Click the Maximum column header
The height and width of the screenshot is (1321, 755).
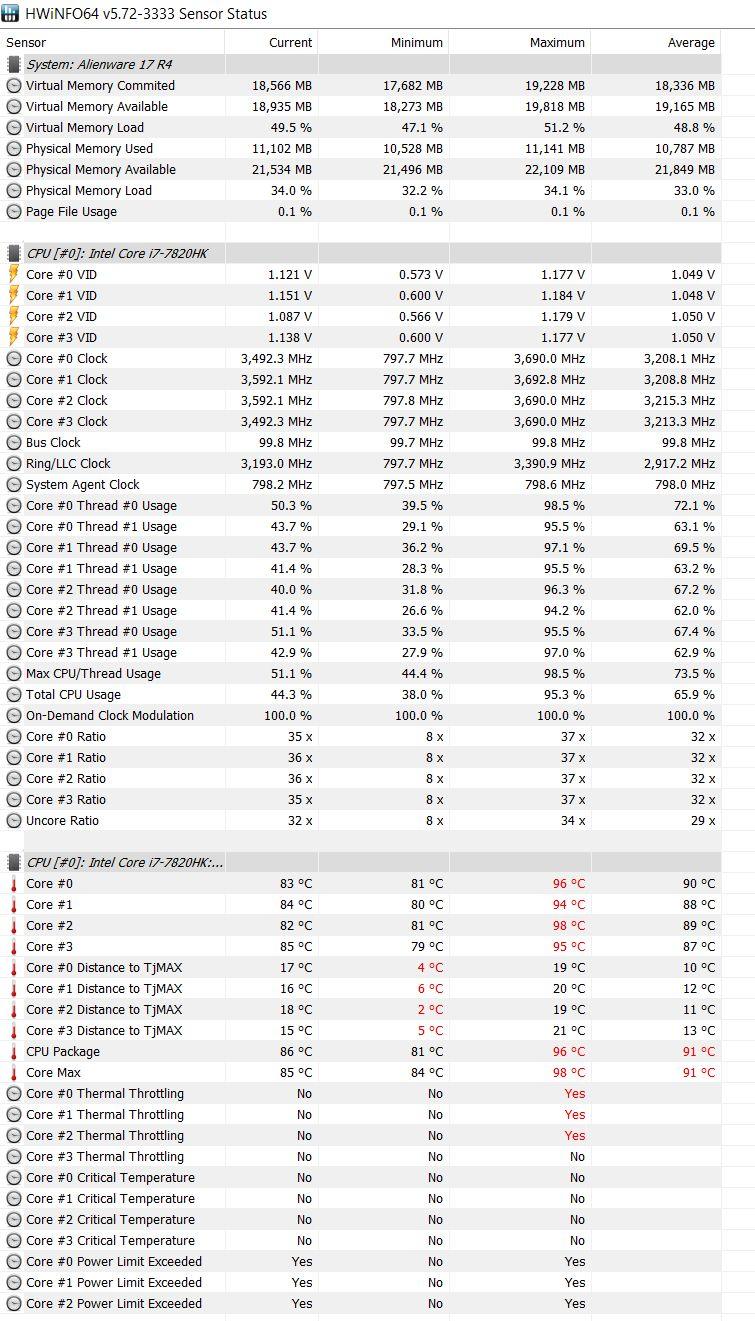click(x=557, y=43)
